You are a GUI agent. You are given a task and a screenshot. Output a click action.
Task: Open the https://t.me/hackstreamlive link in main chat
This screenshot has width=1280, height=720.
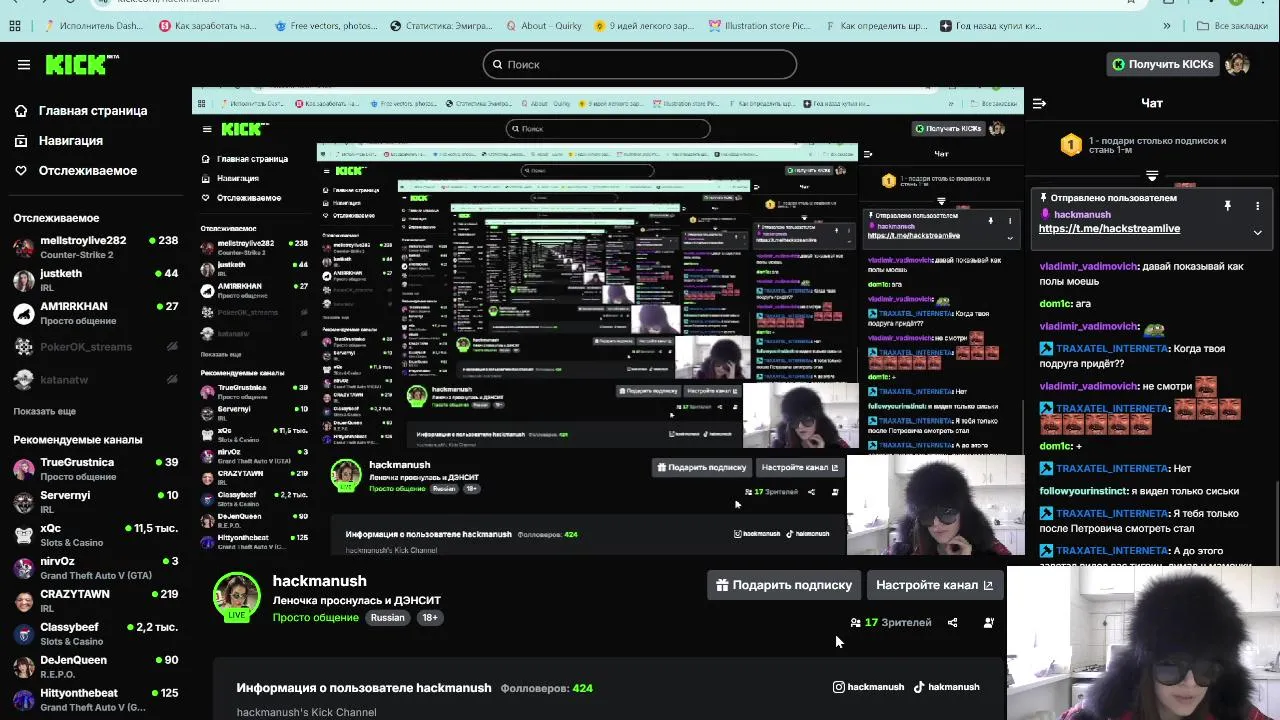point(1109,229)
